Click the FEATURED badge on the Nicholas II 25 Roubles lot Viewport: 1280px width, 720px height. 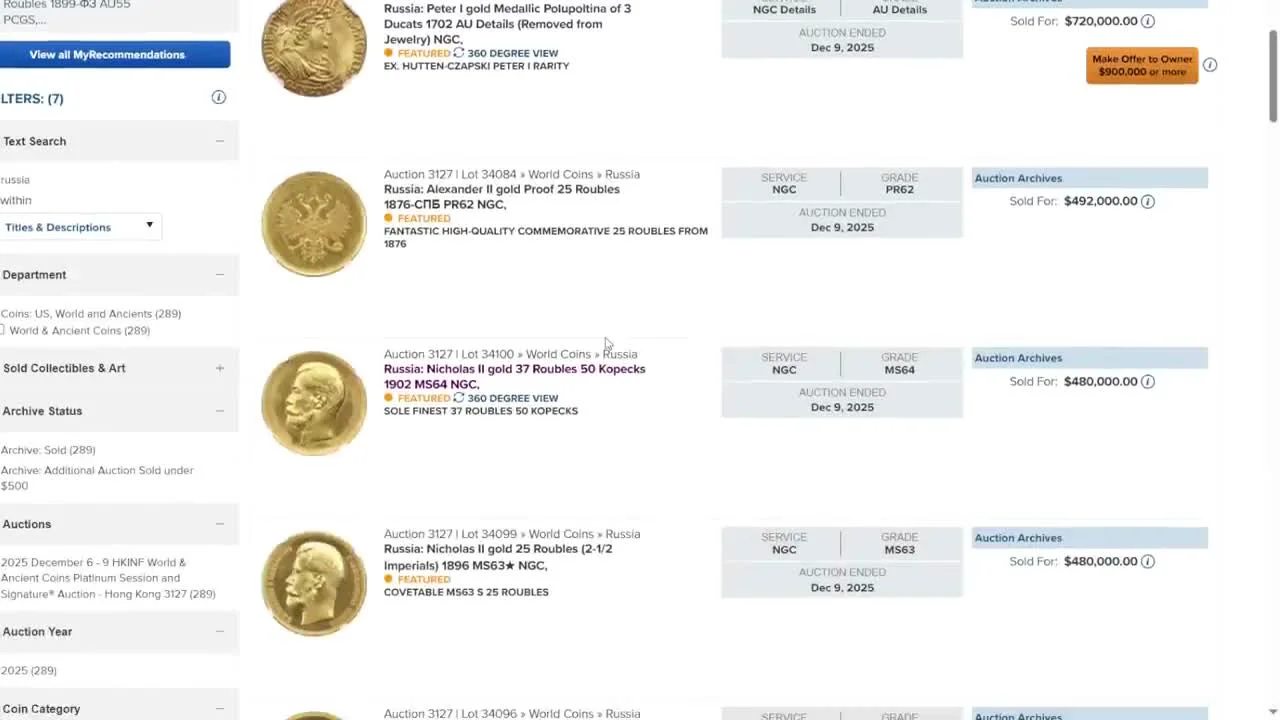(418, 578)
